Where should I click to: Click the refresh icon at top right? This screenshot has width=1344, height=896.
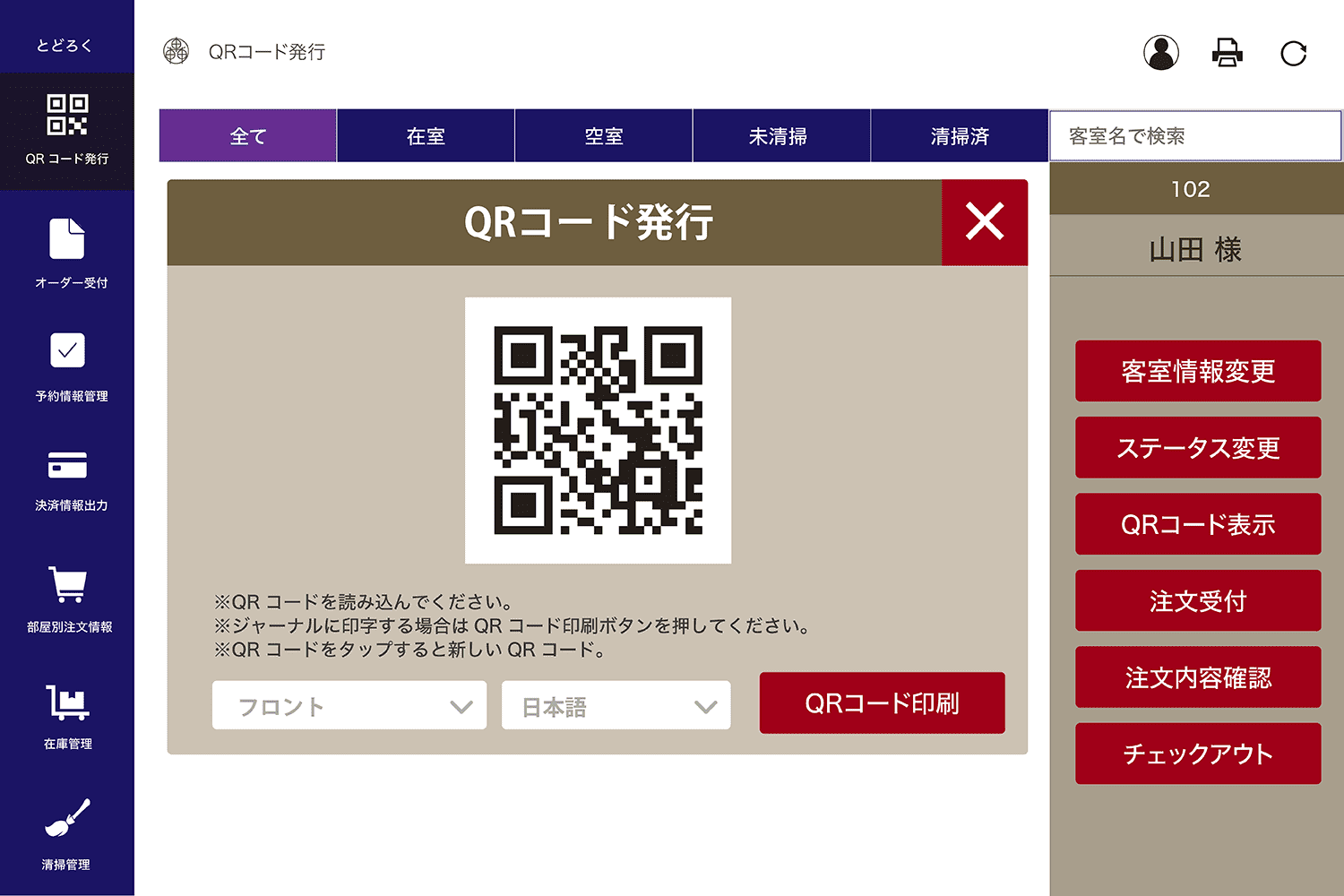1293,53
